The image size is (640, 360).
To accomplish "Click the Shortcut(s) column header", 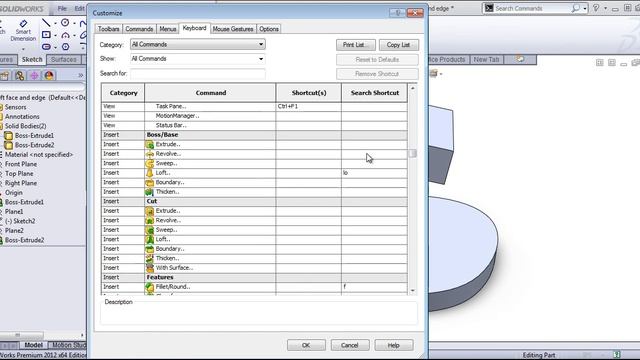I will [x=309, y=93].
